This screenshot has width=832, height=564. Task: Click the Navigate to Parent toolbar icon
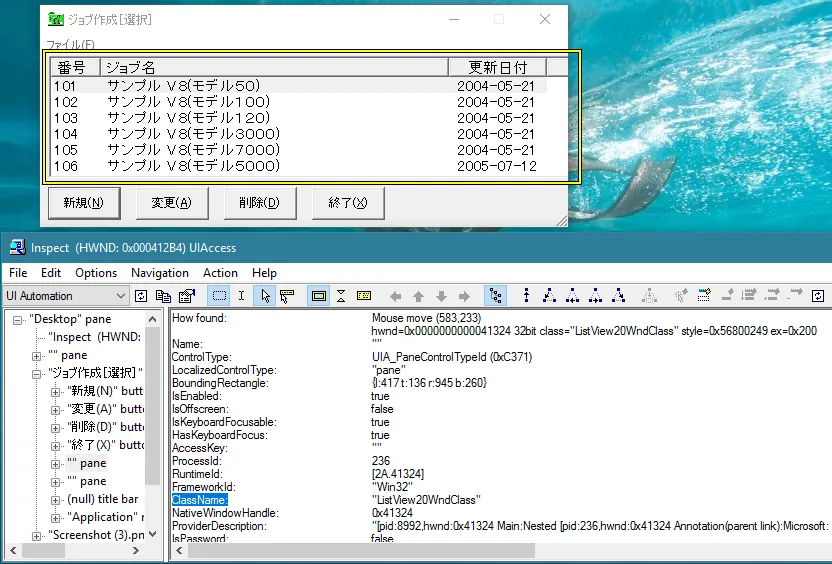(526, 296)
